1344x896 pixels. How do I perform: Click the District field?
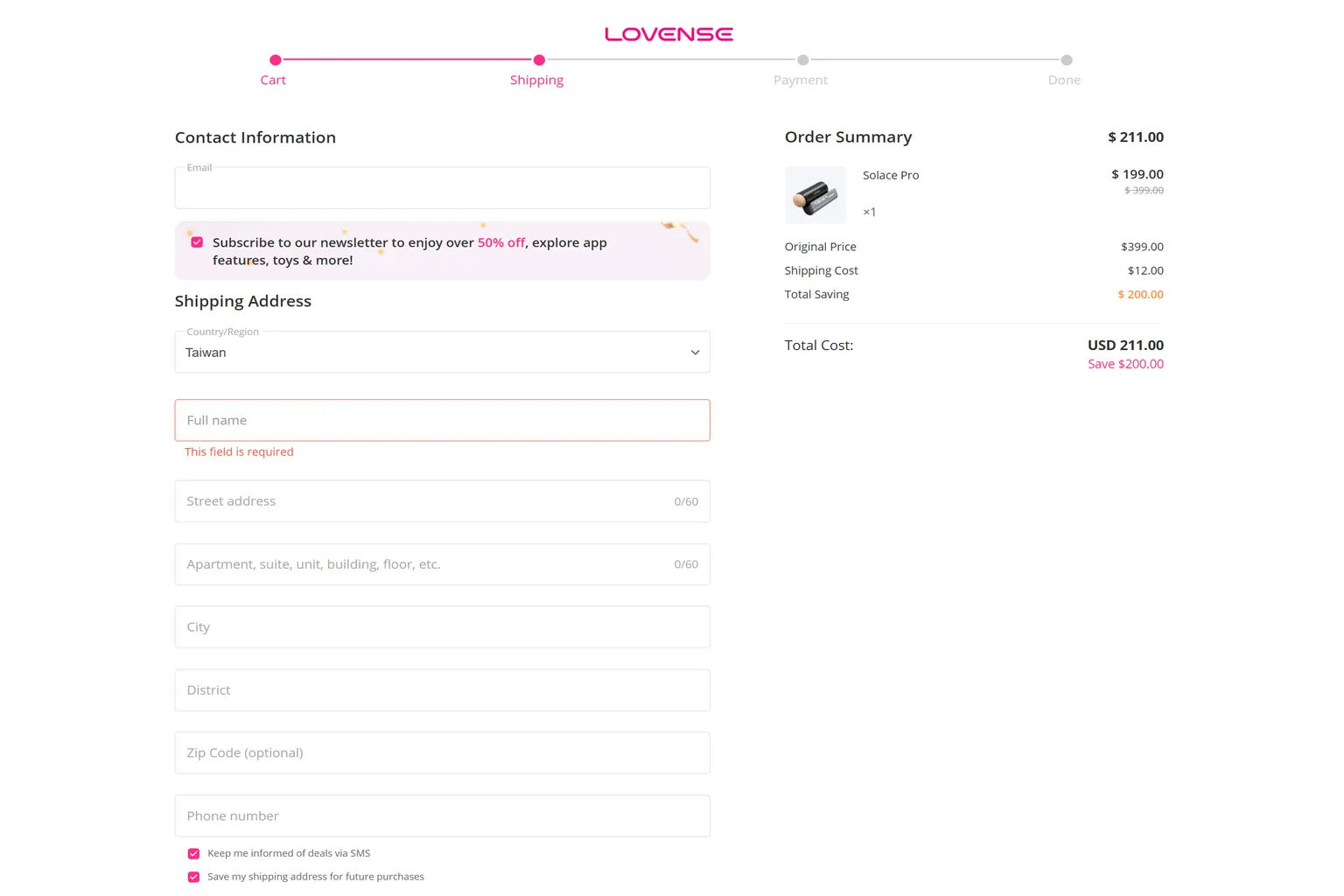(442, 690)
